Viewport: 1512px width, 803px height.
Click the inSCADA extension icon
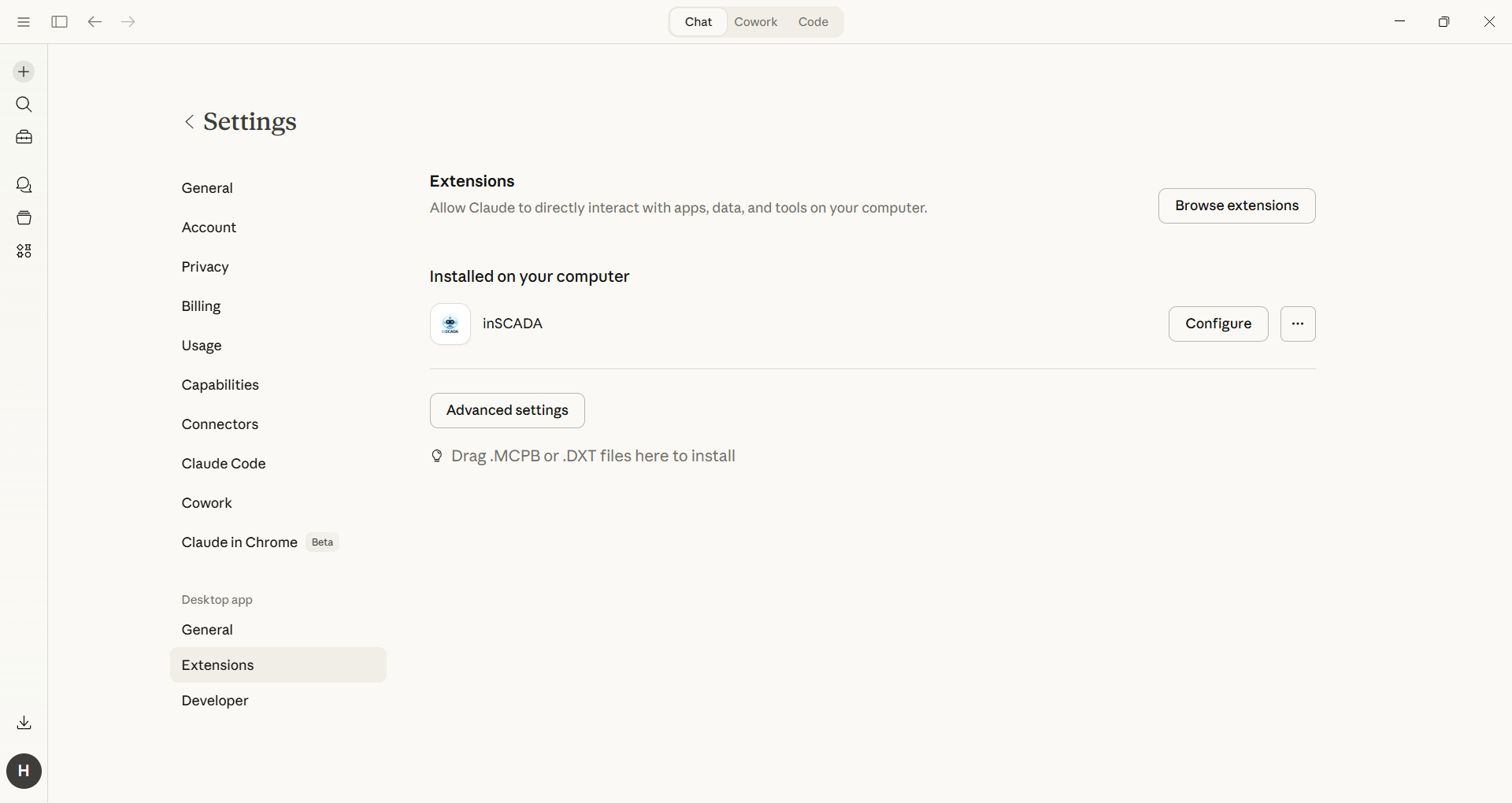coord(450,324)
